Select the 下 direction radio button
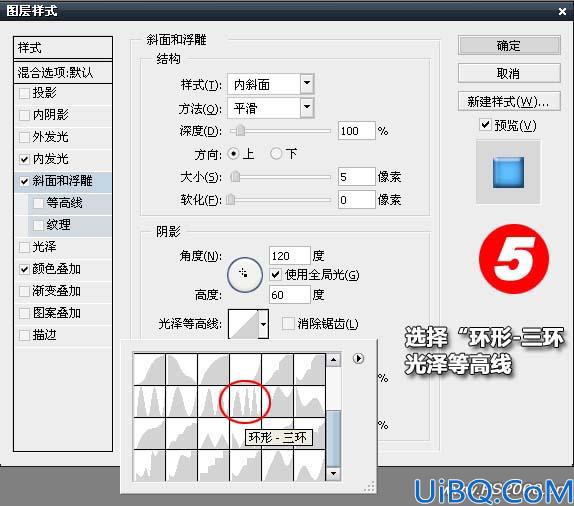 (276, 153)
